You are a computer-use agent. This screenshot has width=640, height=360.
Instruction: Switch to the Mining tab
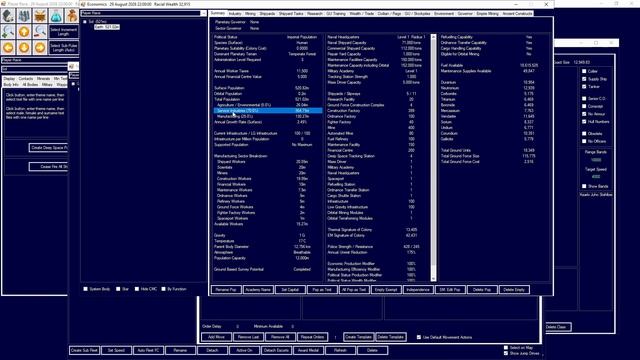click(x=250, y=13)
